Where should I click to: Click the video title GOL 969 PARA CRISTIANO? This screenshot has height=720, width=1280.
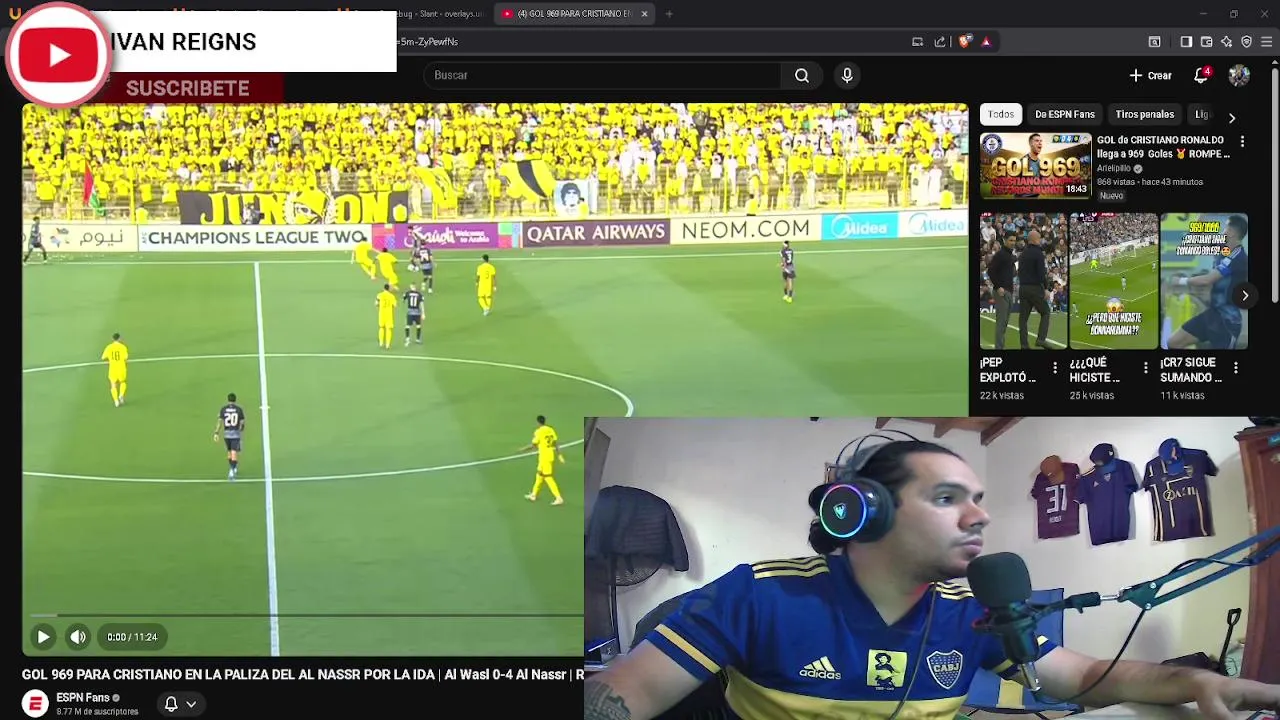[x=303, y=675]
